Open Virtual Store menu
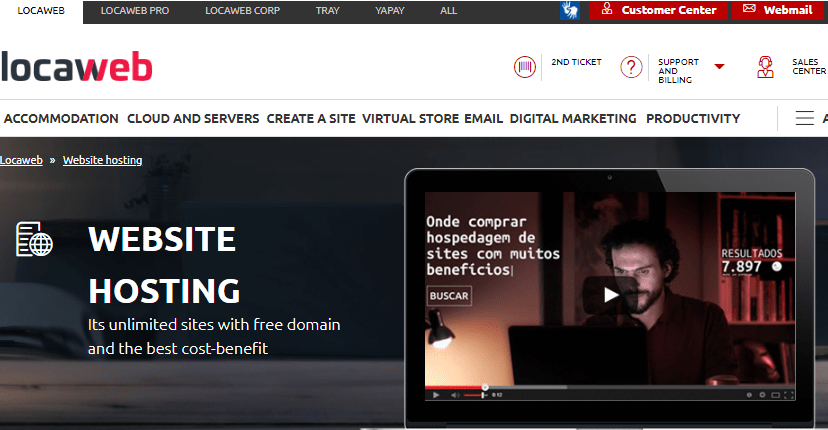828x430 pixels. (x=410, y=118)
